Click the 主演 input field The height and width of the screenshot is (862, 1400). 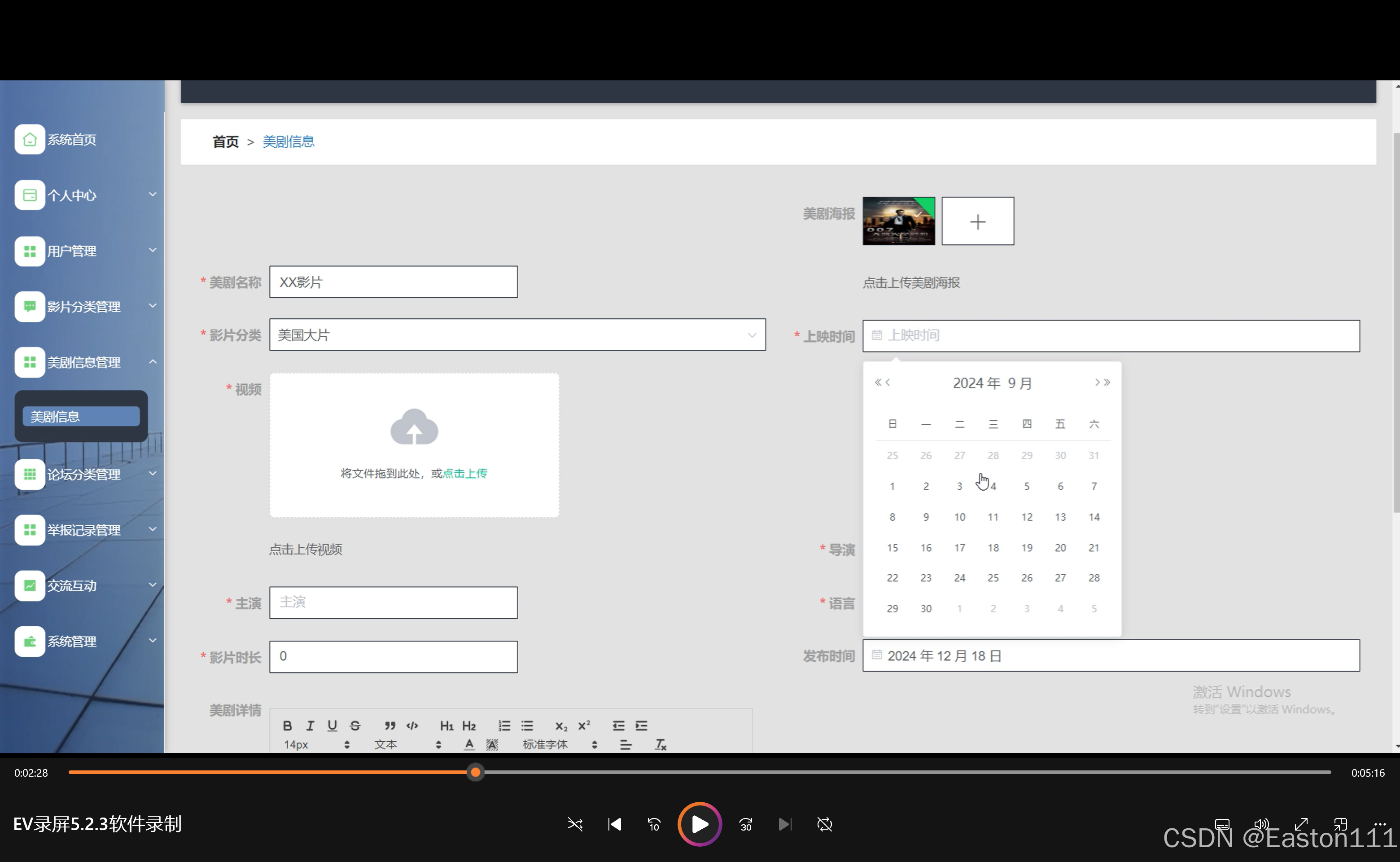[393, 603]
